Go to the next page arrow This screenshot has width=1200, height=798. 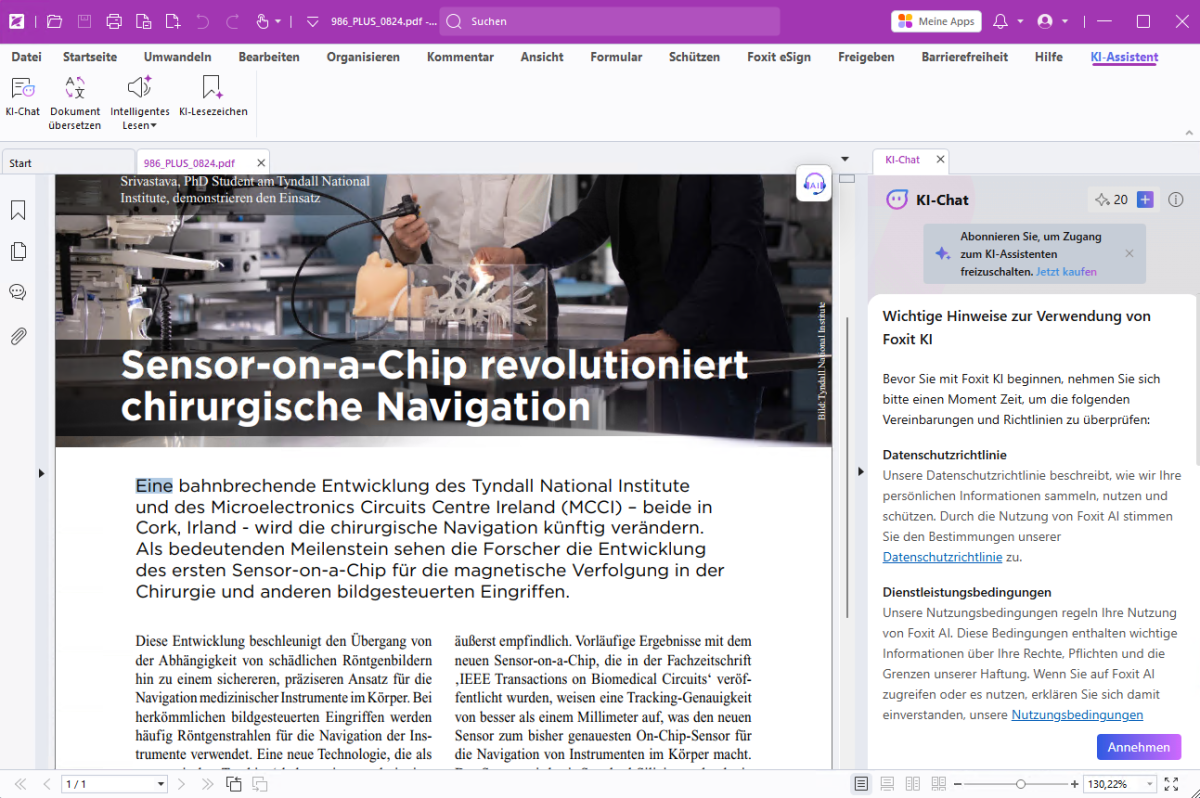pos(183,784)
